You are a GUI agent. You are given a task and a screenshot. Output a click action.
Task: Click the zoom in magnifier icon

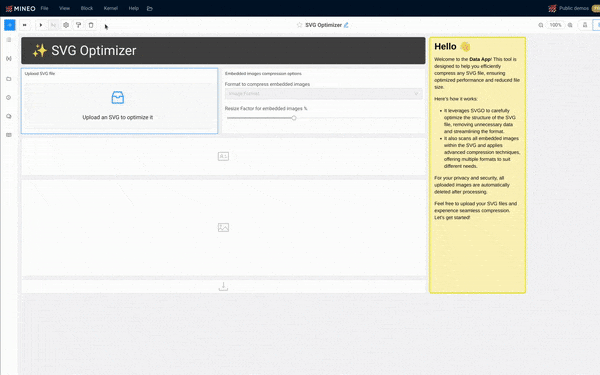tap(570, 25)
